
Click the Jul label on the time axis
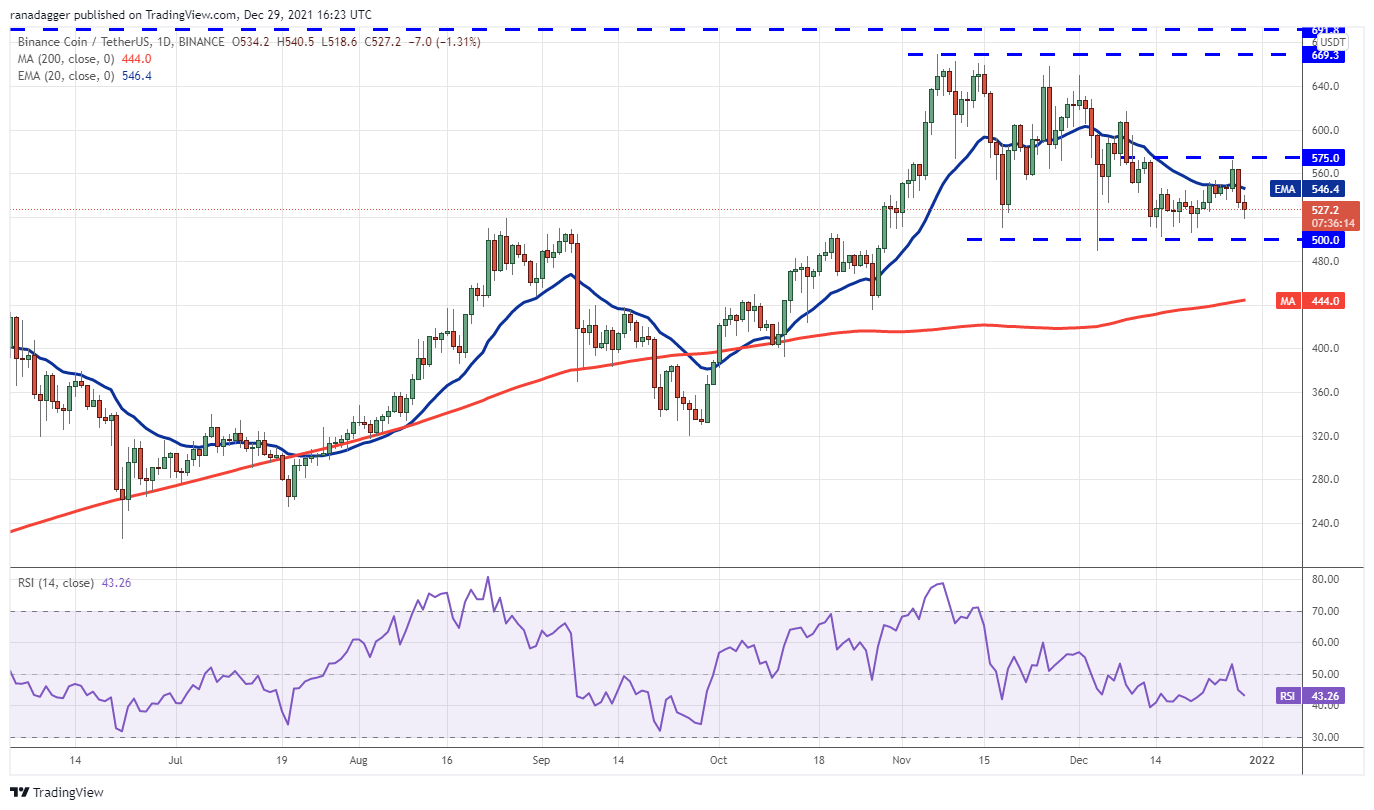pyautogui.click(x=177, y=760)
